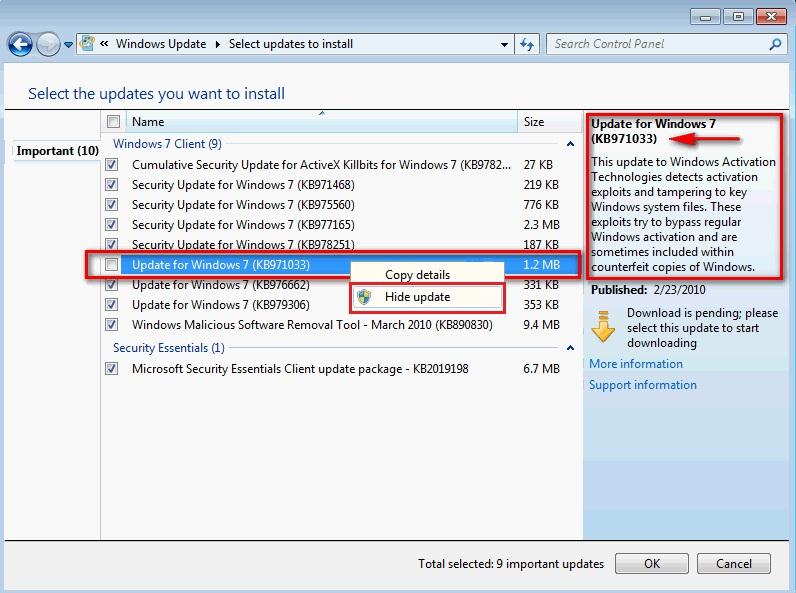Click the Windows Update address bar icon
Image resolution: width=796 pixels, height=593 pixels.
(87, 44)
